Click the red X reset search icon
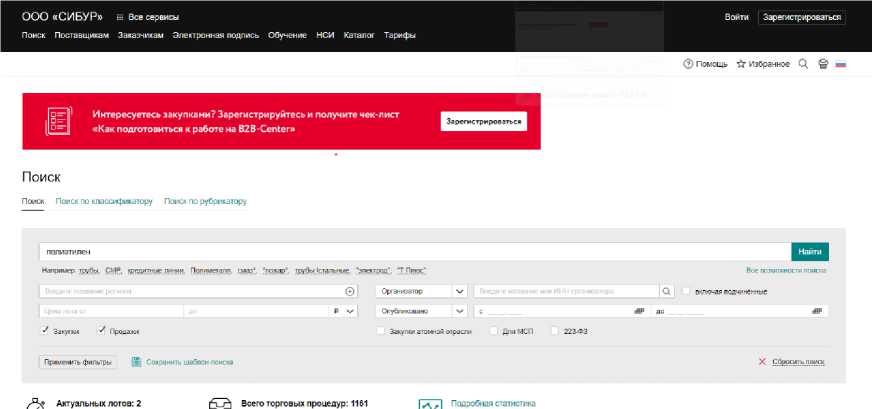Viewport: 872px width, 409px height. 762,362
